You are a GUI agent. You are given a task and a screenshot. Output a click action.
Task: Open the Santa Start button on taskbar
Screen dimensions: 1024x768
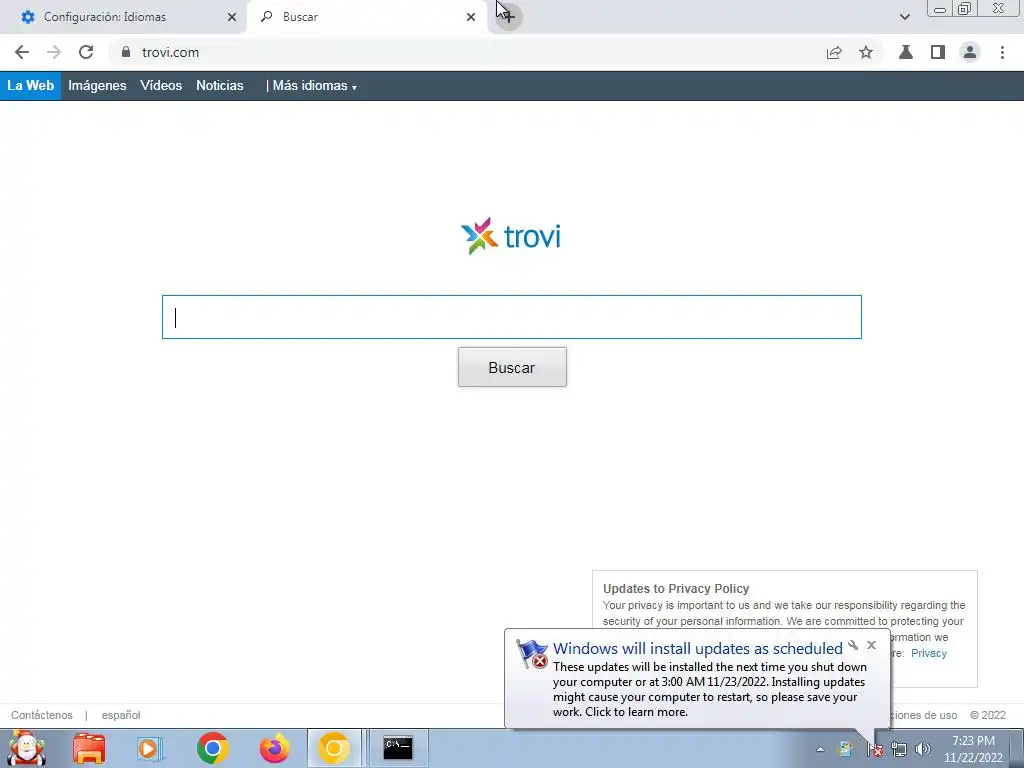[26, 748]
